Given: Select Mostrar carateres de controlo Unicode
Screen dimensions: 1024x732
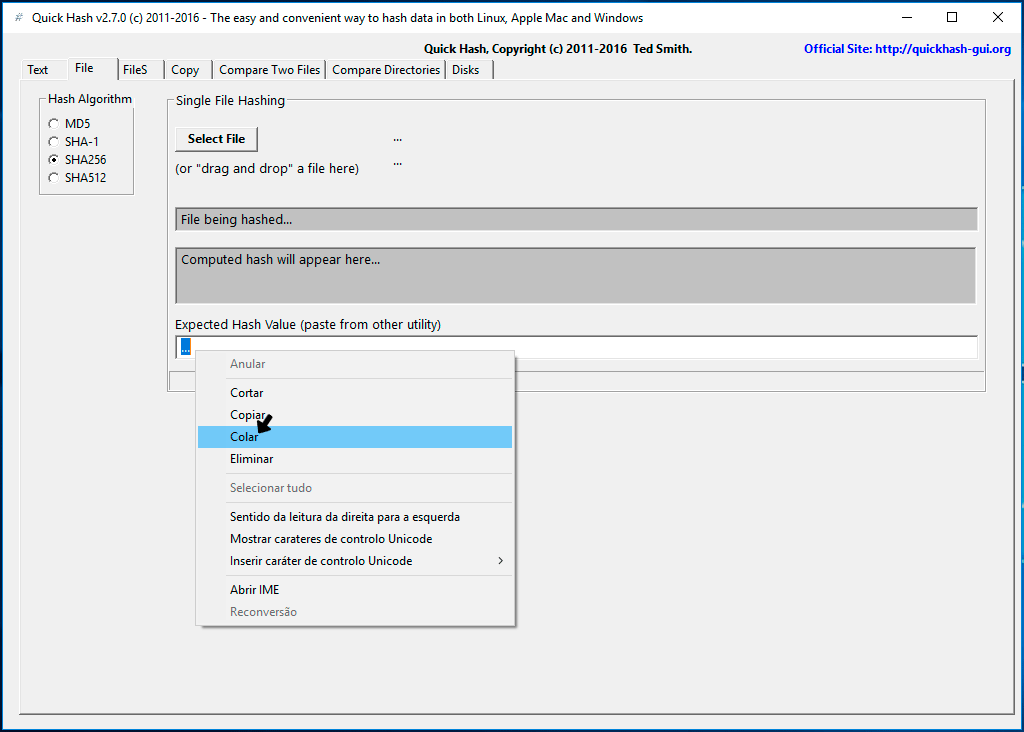Looking at the screenshot, I should [x=355, y=539].
